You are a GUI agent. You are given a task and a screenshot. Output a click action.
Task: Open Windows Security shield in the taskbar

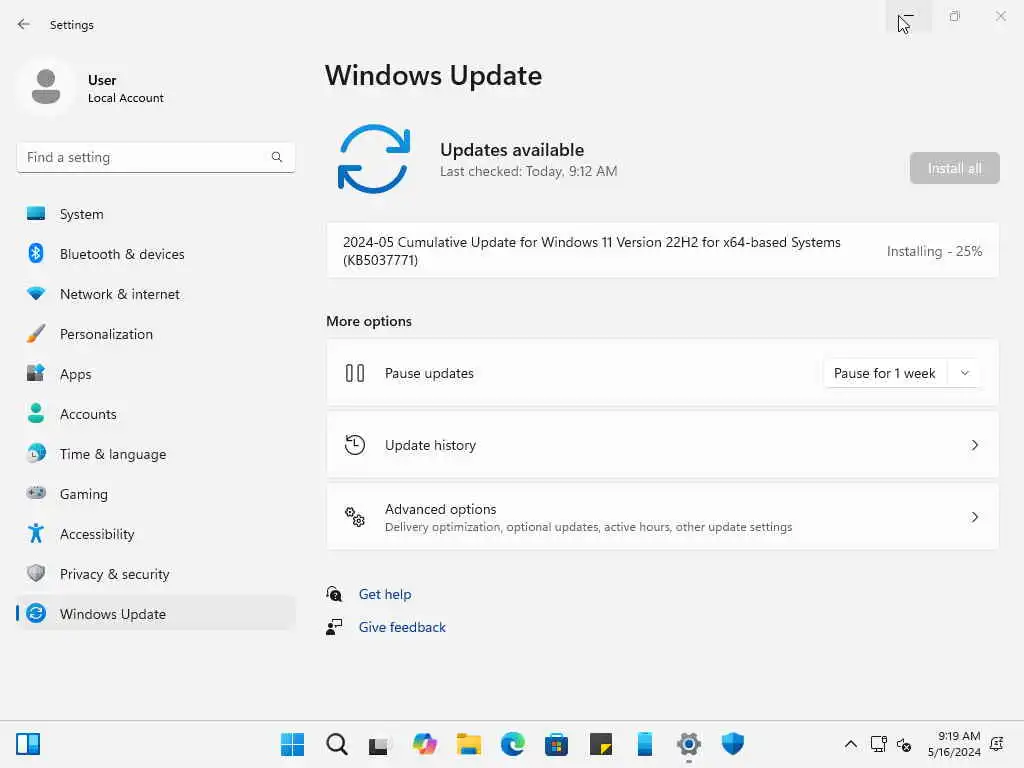tap(733, 744)
